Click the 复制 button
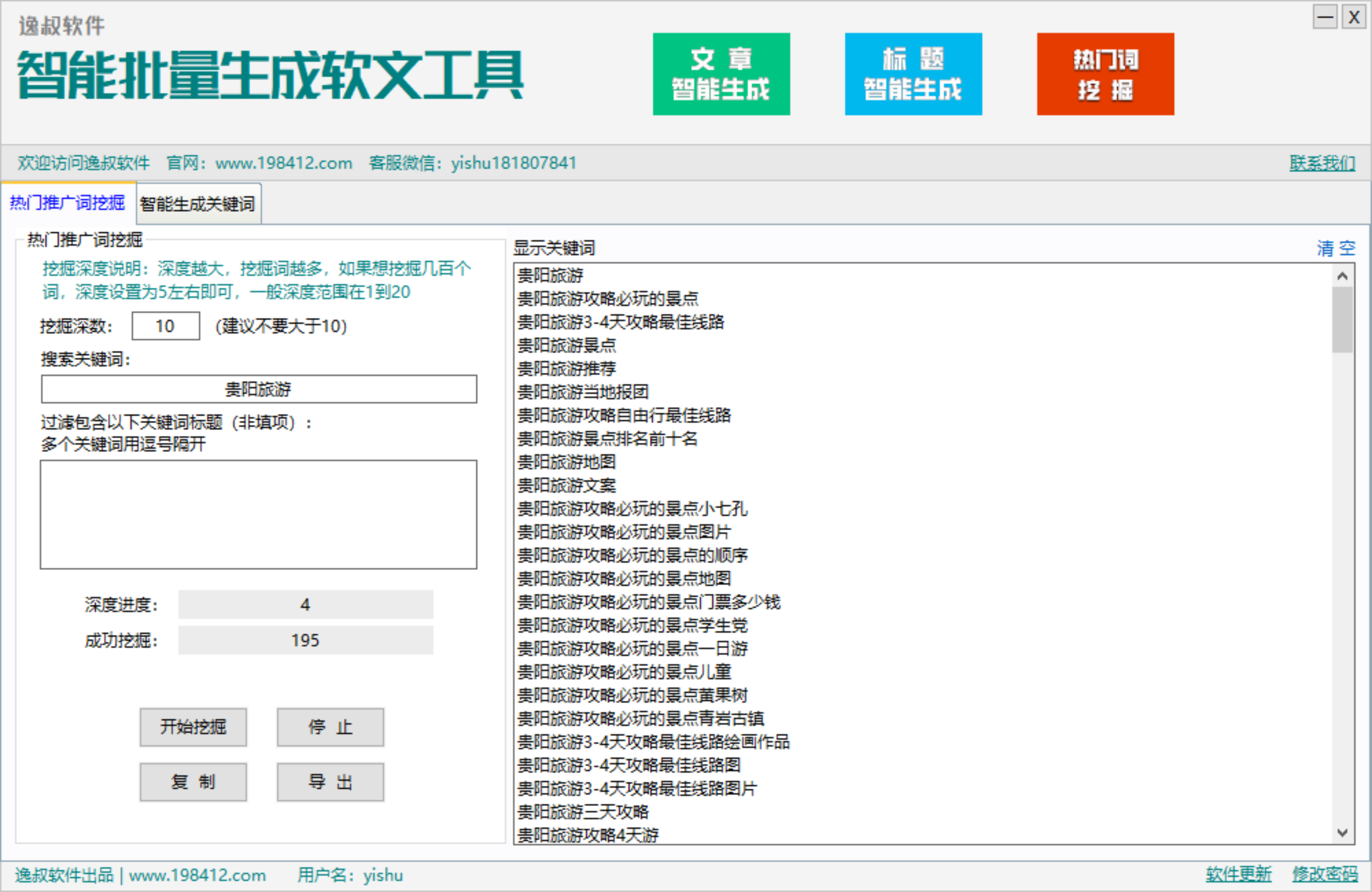Screen dimensions: 1372x892 [193, 782]
